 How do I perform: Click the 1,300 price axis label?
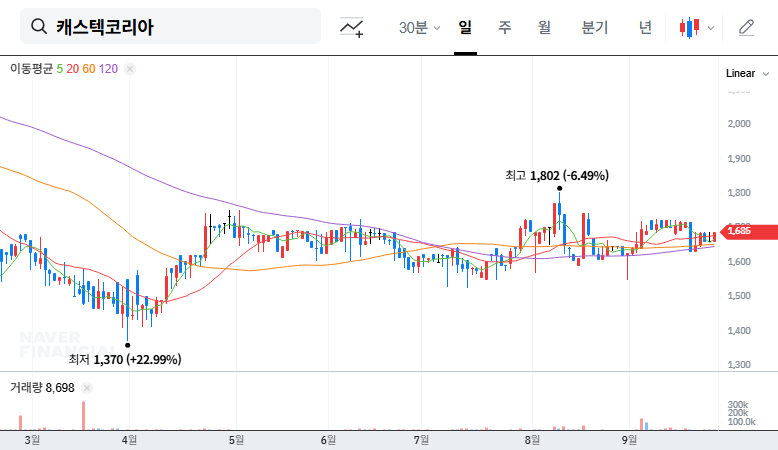pyautogui.click(x=739, y=365)
